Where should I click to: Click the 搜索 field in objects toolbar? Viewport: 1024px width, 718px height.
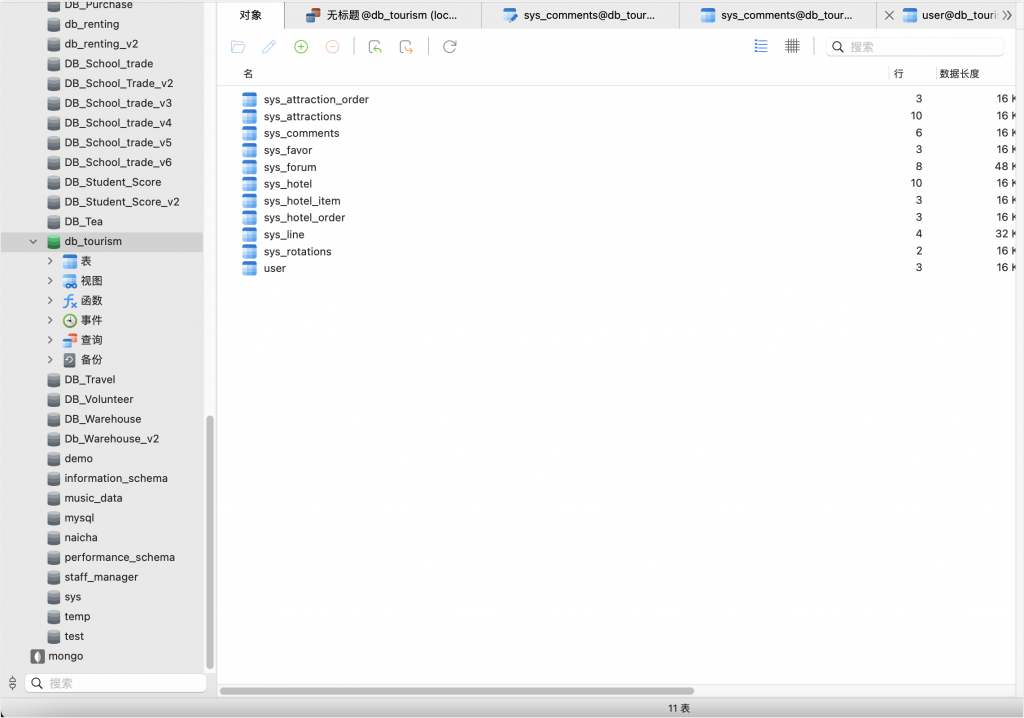coord(922,47)
